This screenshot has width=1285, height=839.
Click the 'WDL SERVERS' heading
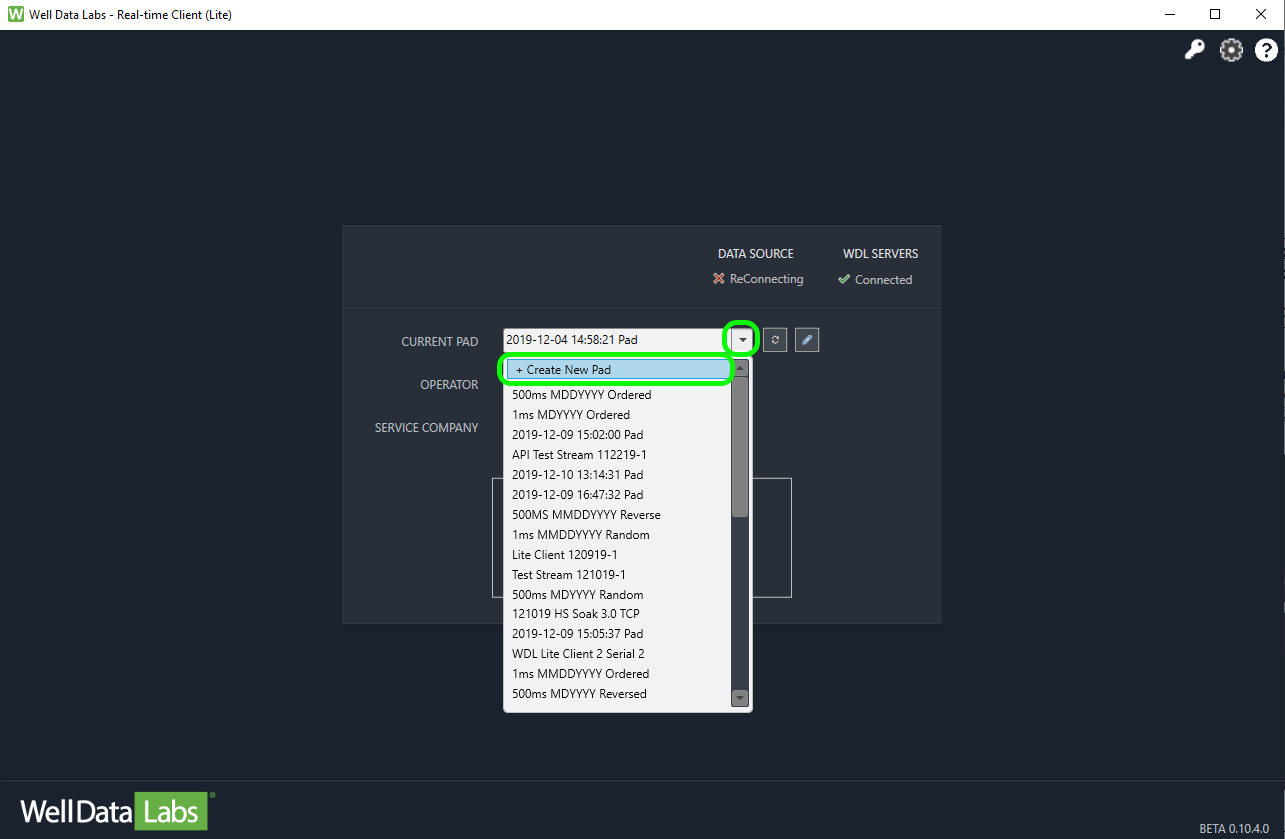coord(881,254)
